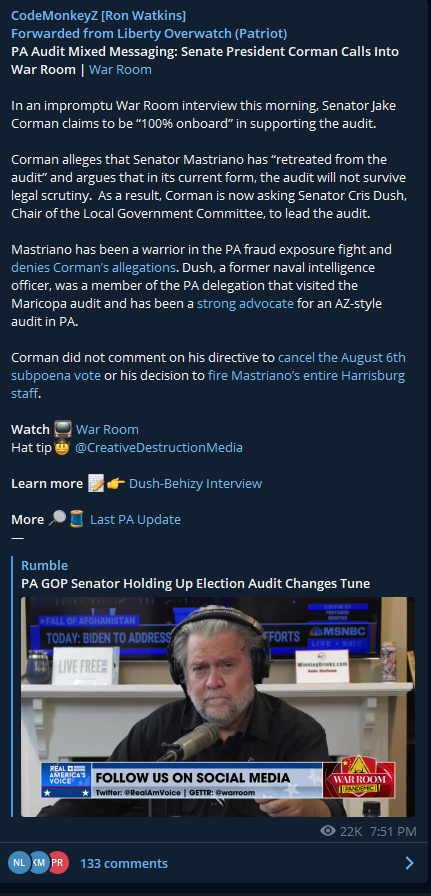Click the KM commenter avatar
Screen dimensions: 431x896
tap(39, 863)
